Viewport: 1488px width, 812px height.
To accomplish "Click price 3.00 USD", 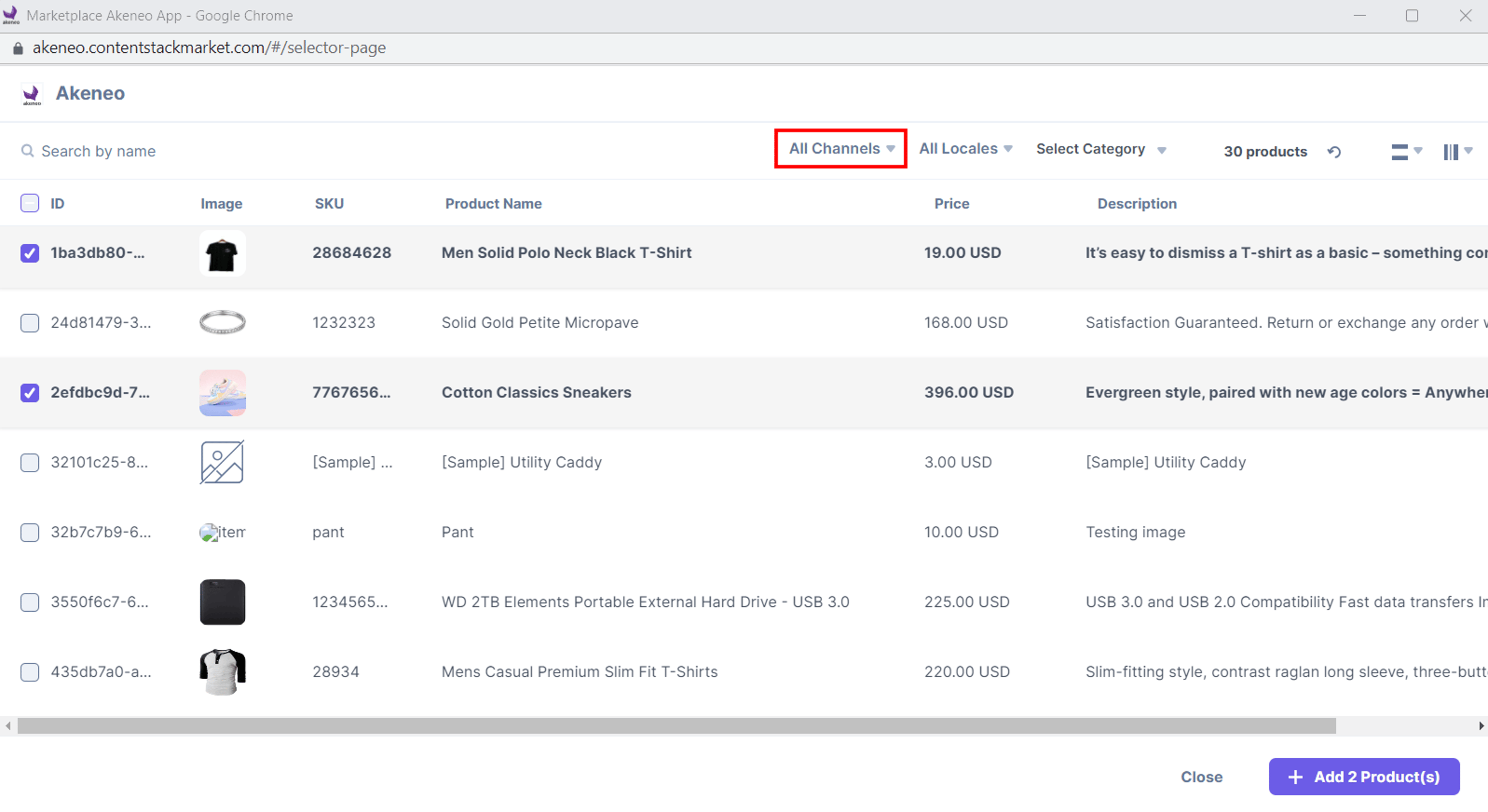I will (958, 462).
